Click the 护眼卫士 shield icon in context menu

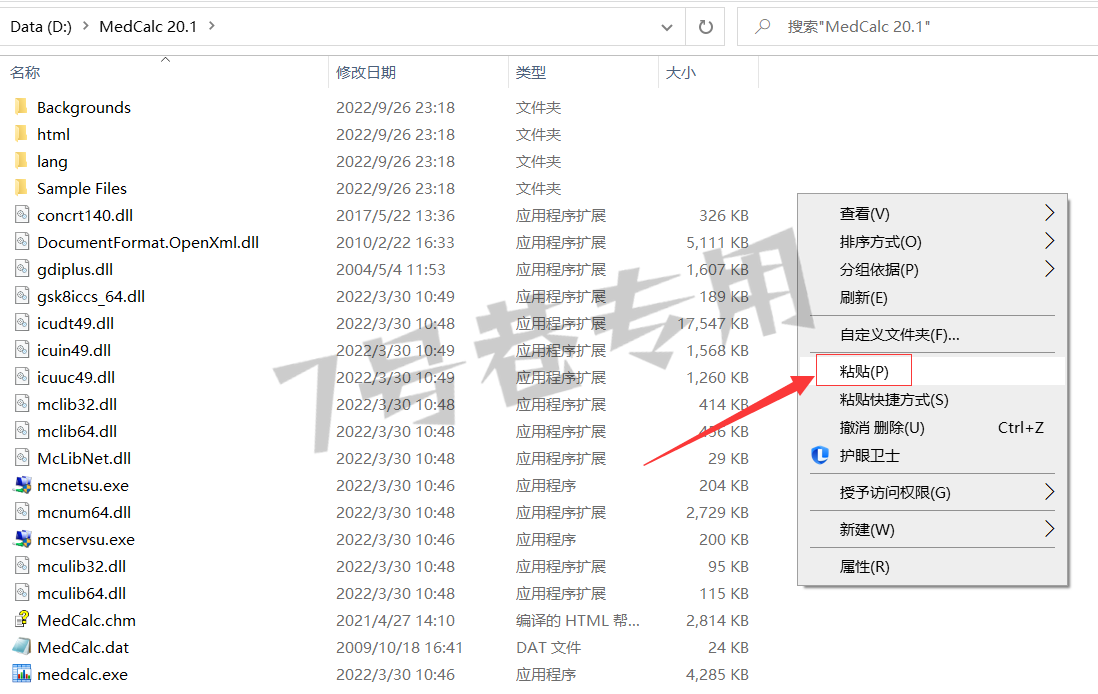click(820, 456)
